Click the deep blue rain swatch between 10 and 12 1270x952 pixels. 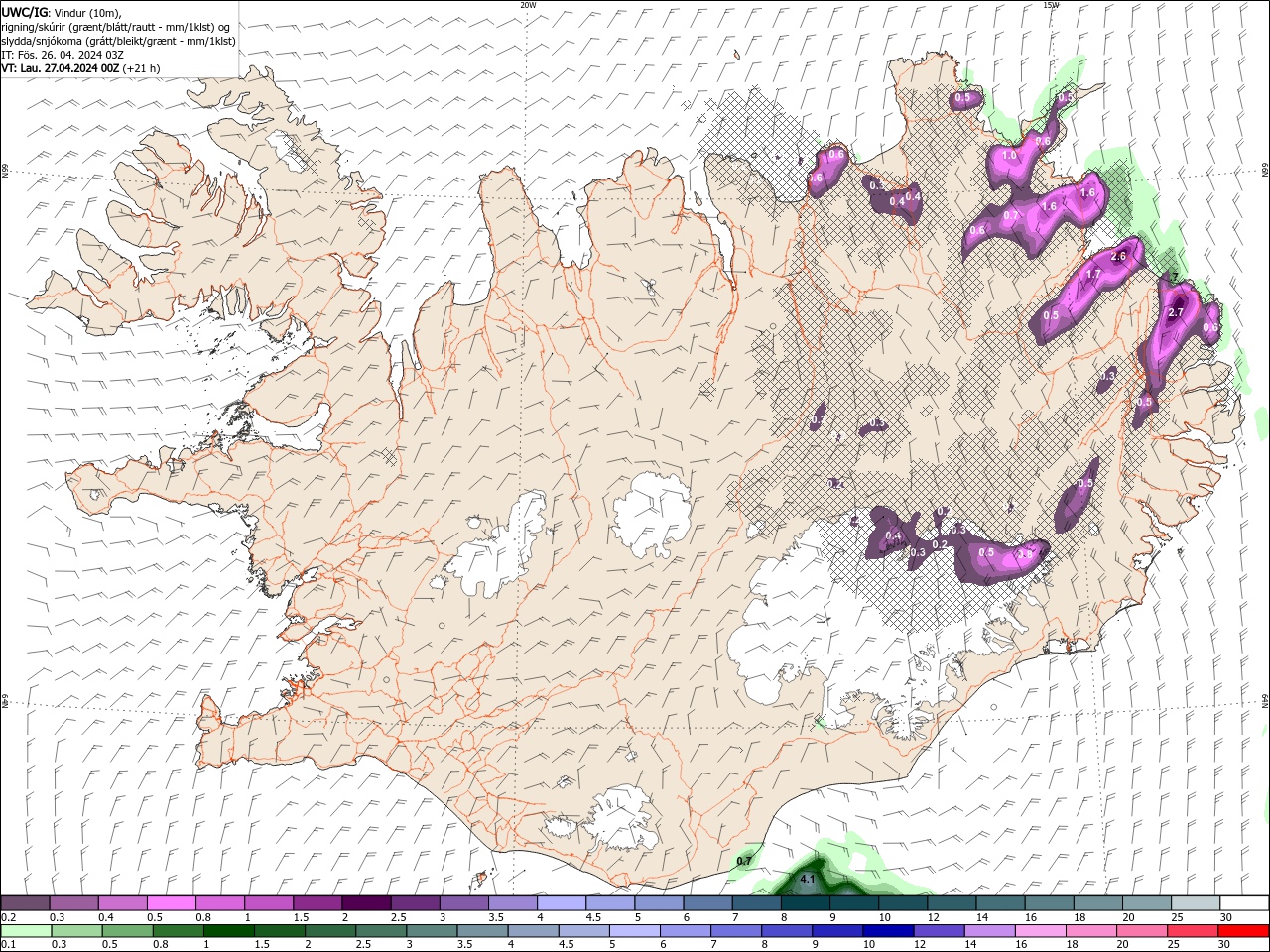888,931
